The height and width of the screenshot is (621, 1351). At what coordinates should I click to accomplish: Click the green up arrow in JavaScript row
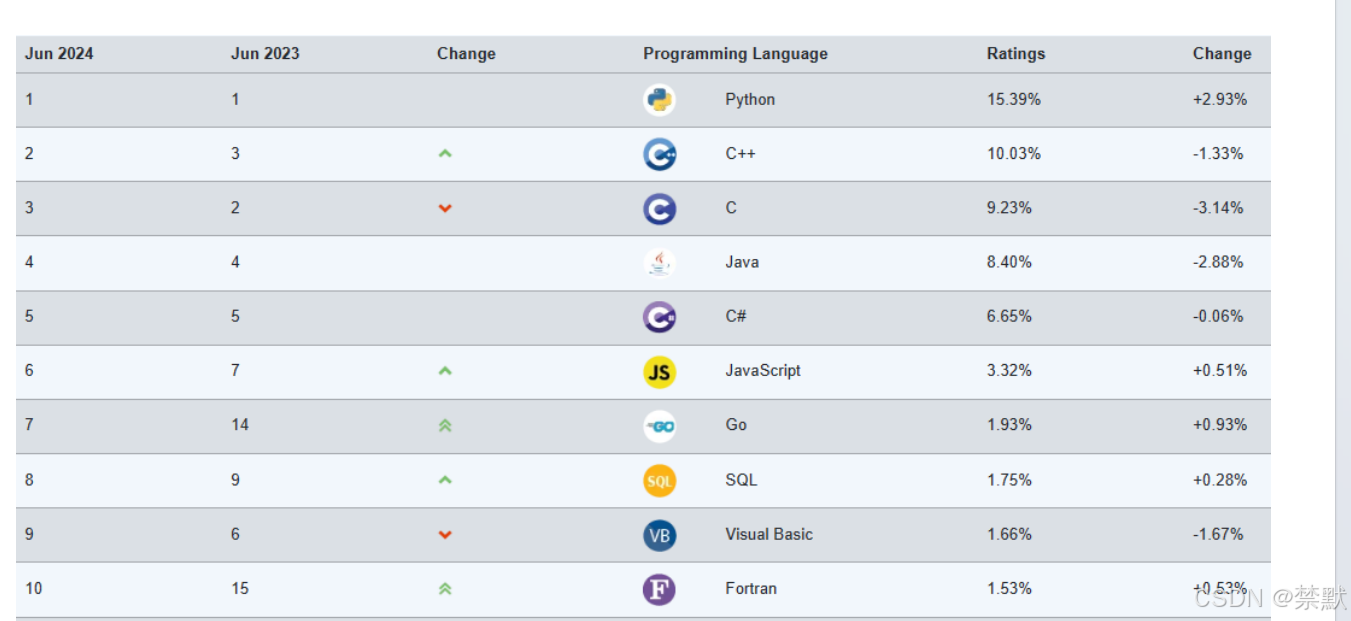pos(445,371)
